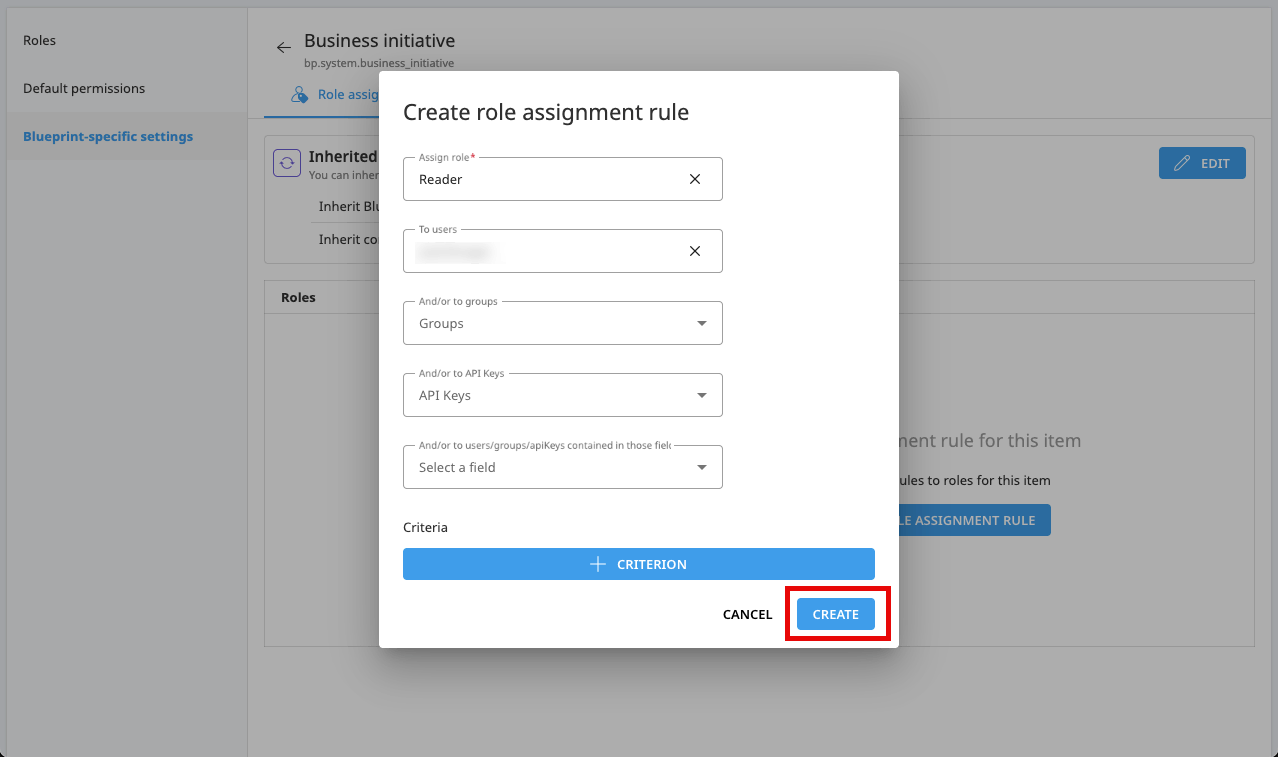Viewport: 1278px width, 757px height.
Task: Open the Groups dropdown
Action: (x=701, y=323)
